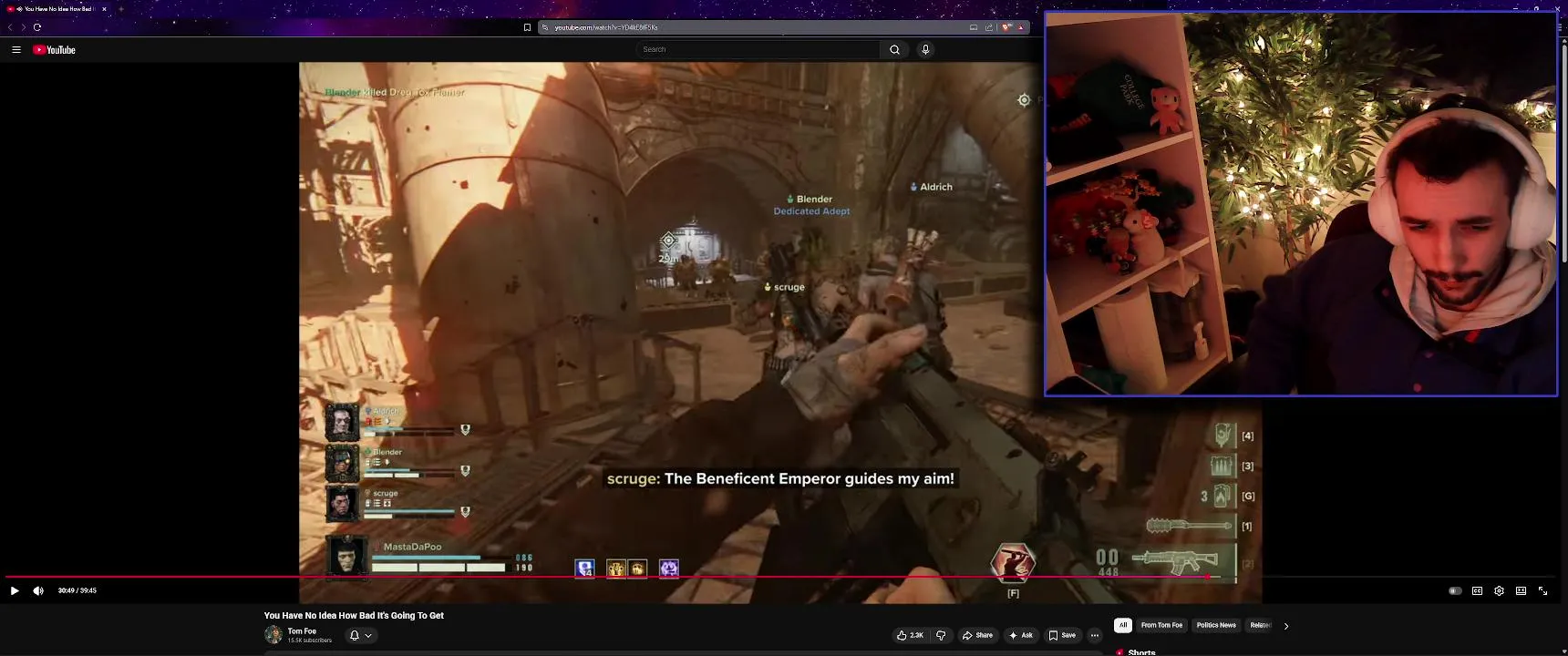Bookmark this page with the bookmark icon
1568x656 pixels.
[527, 27]
